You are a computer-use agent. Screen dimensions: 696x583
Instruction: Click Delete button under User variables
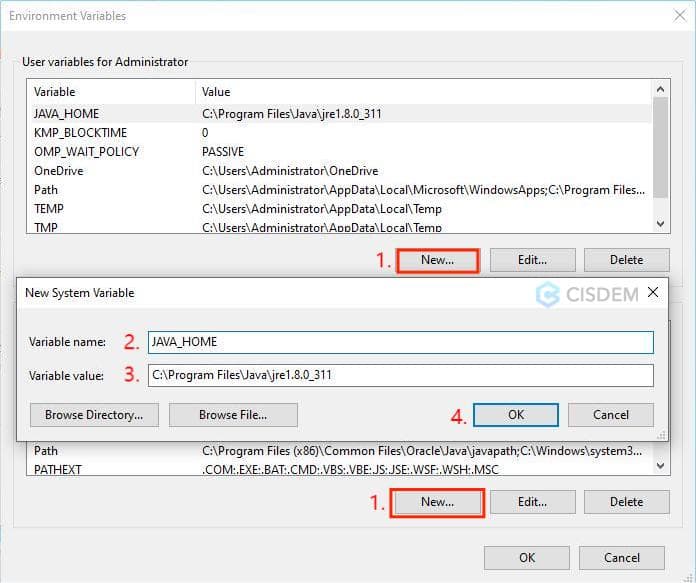626,260
